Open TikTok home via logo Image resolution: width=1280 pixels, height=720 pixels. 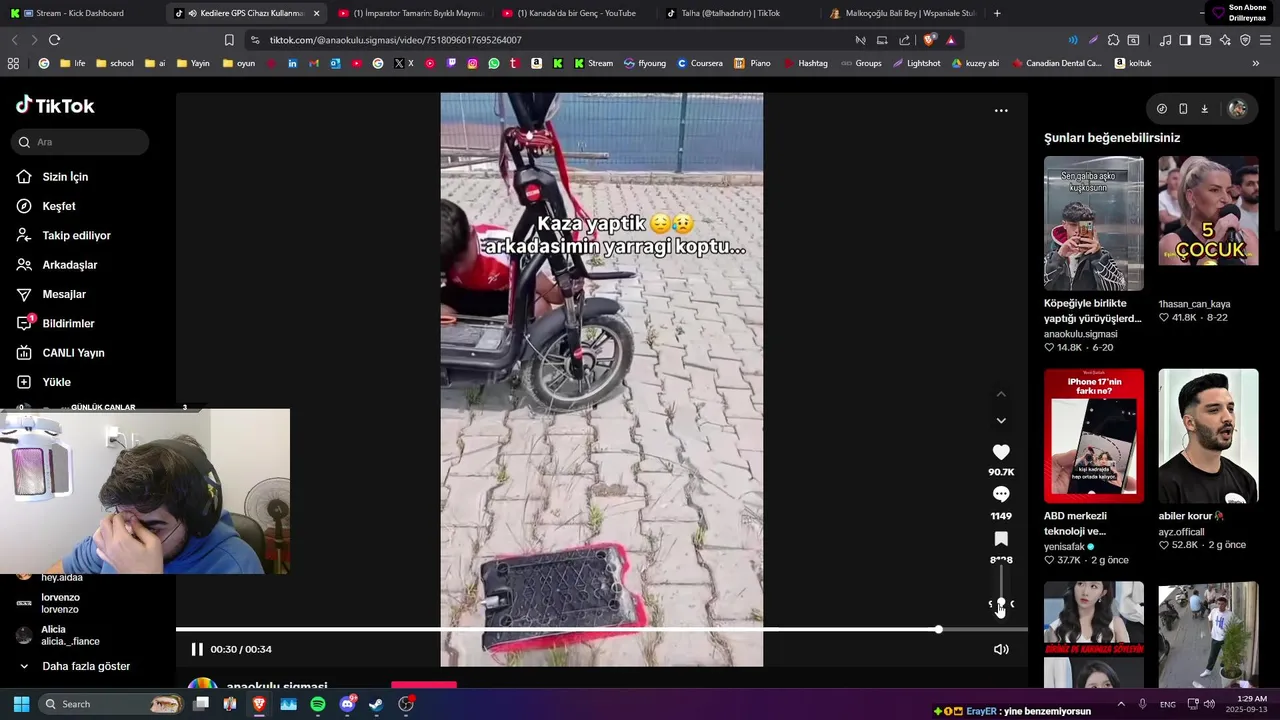(55, 105)
